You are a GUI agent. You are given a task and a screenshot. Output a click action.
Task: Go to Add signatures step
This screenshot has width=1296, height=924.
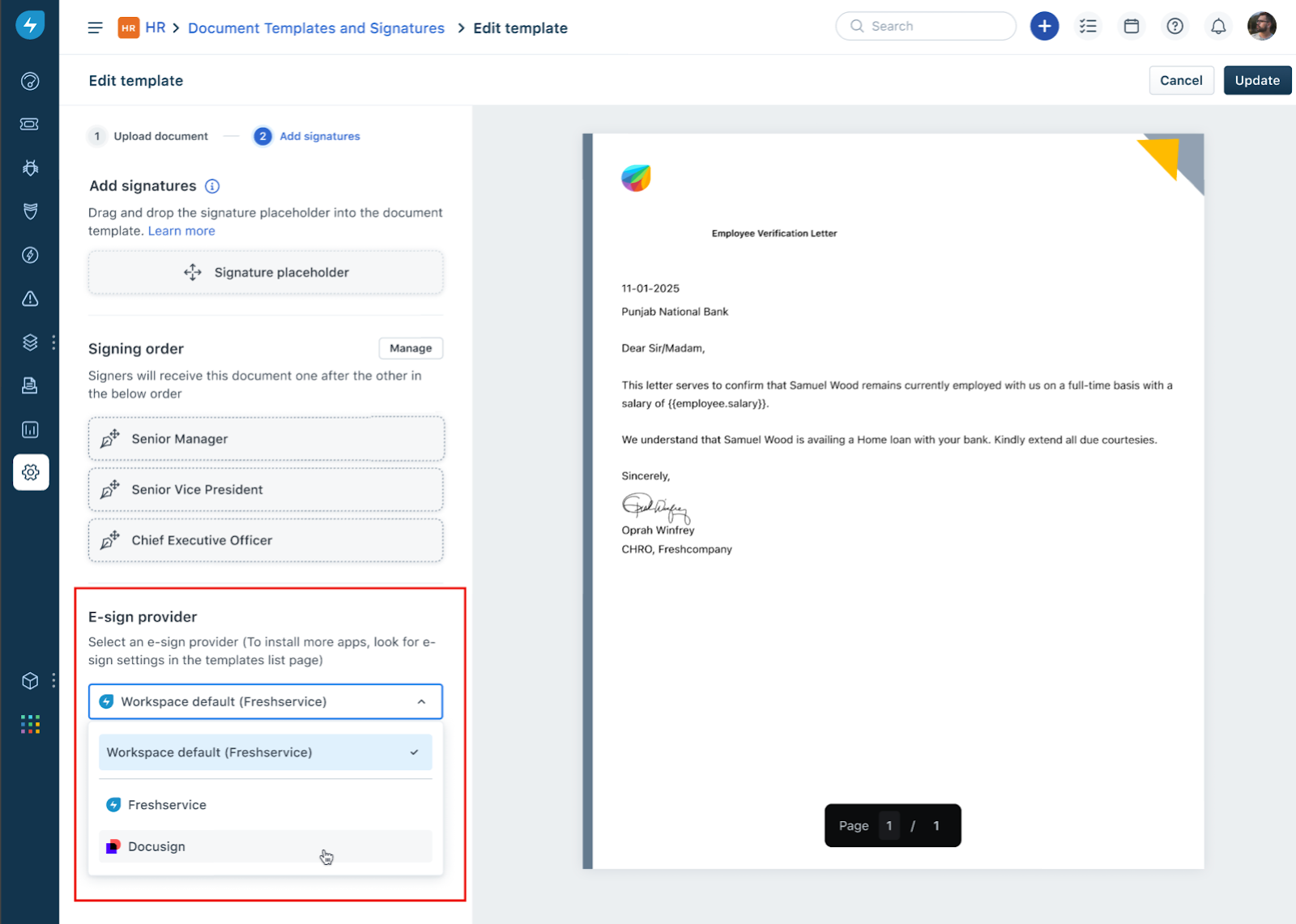pyautogui.click(x=307, y=136)
